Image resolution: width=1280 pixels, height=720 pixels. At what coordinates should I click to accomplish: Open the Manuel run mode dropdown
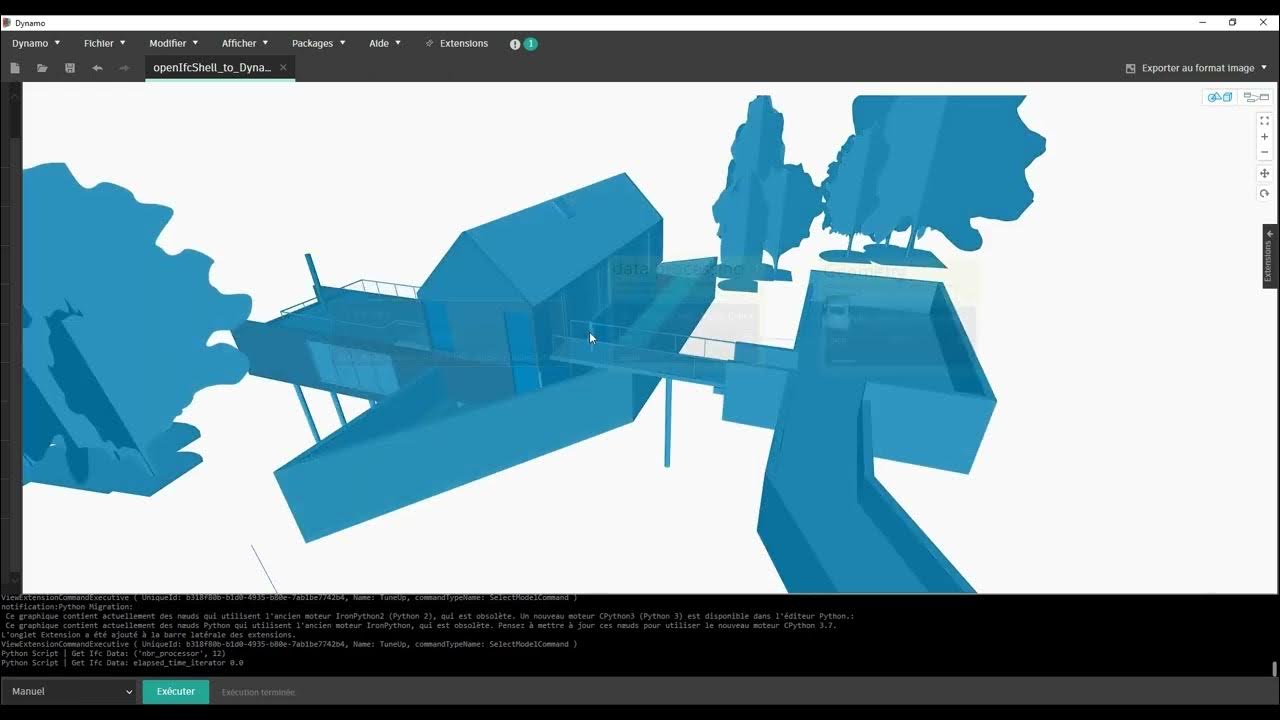68,691
